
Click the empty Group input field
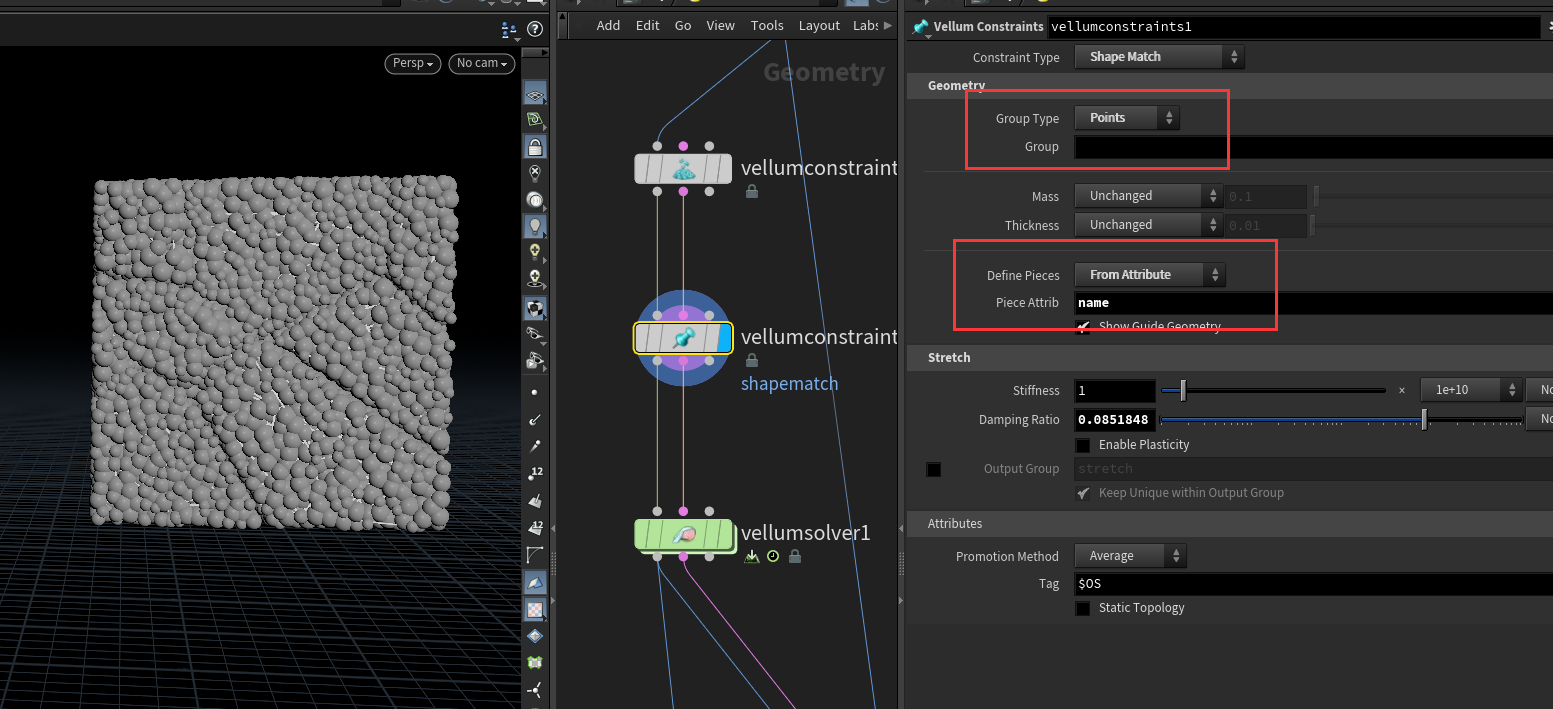[x=1314, y=147]
